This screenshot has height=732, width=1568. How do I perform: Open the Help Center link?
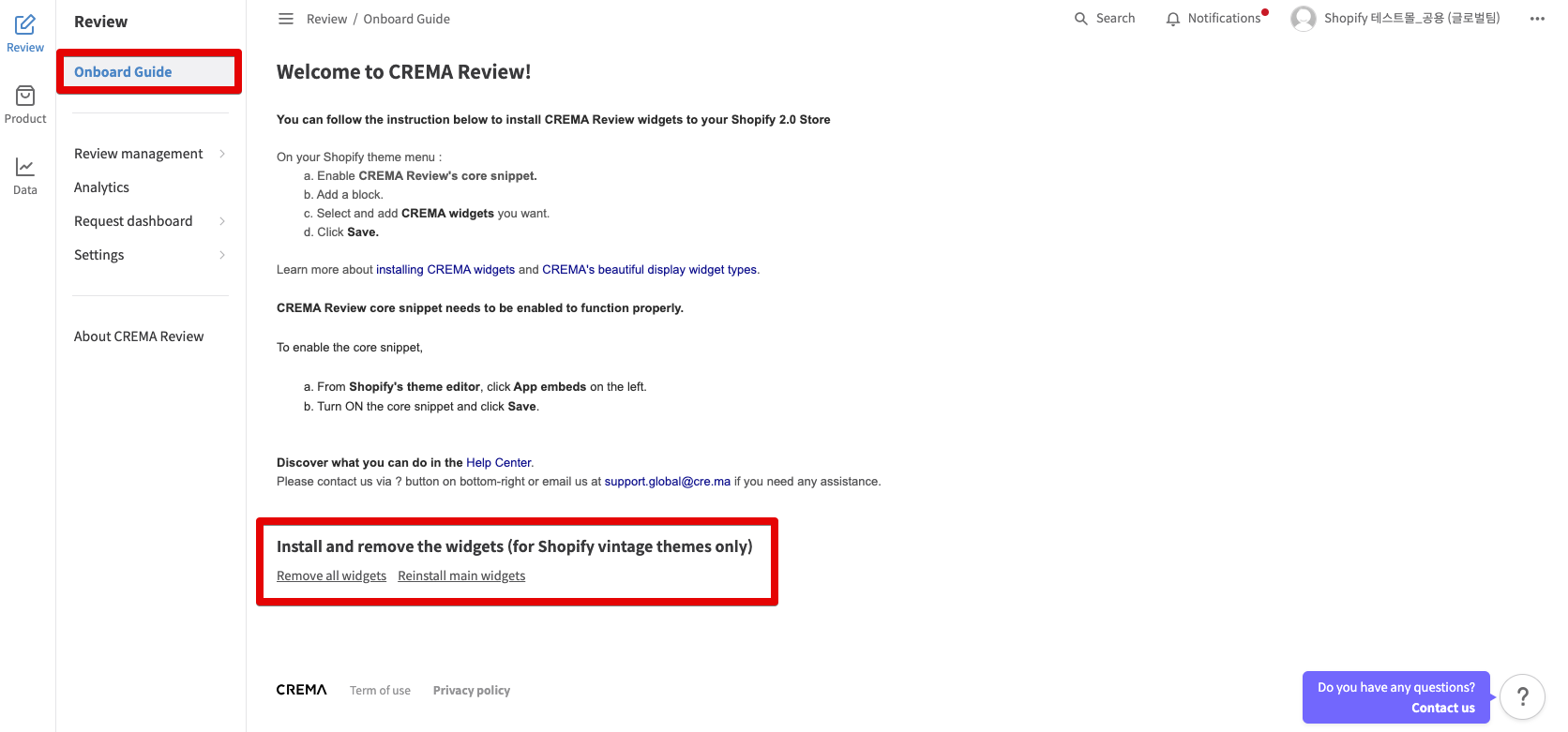coord(499,463)
